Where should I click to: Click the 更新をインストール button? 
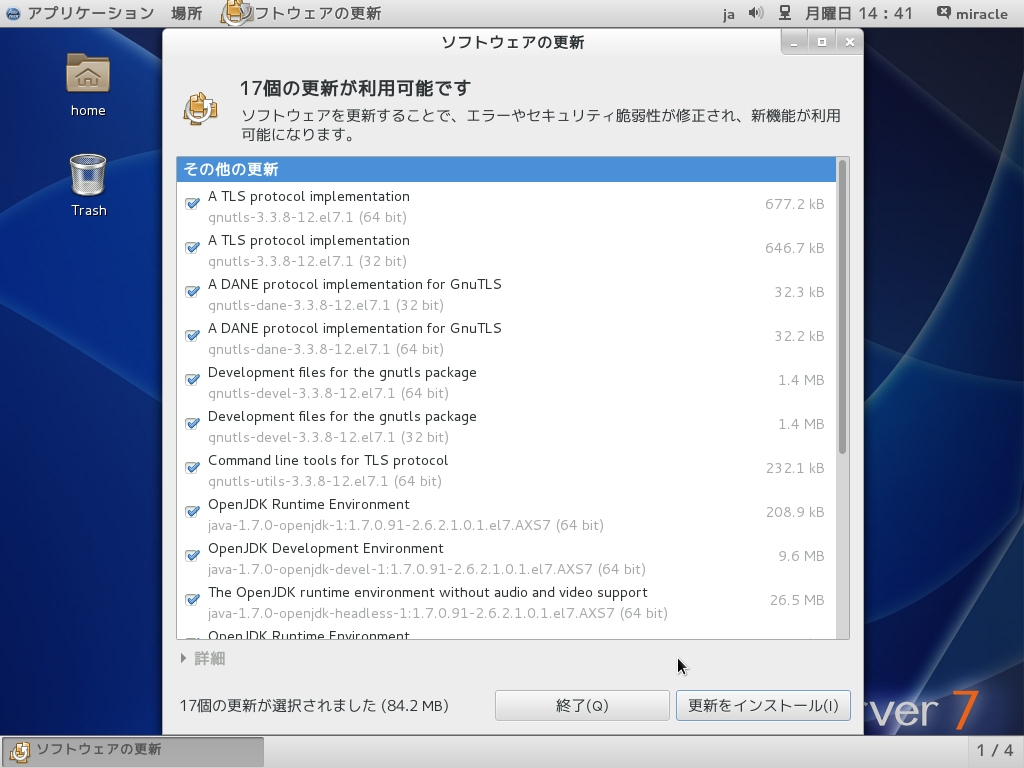pyautogui.click(x=763, y=705)
